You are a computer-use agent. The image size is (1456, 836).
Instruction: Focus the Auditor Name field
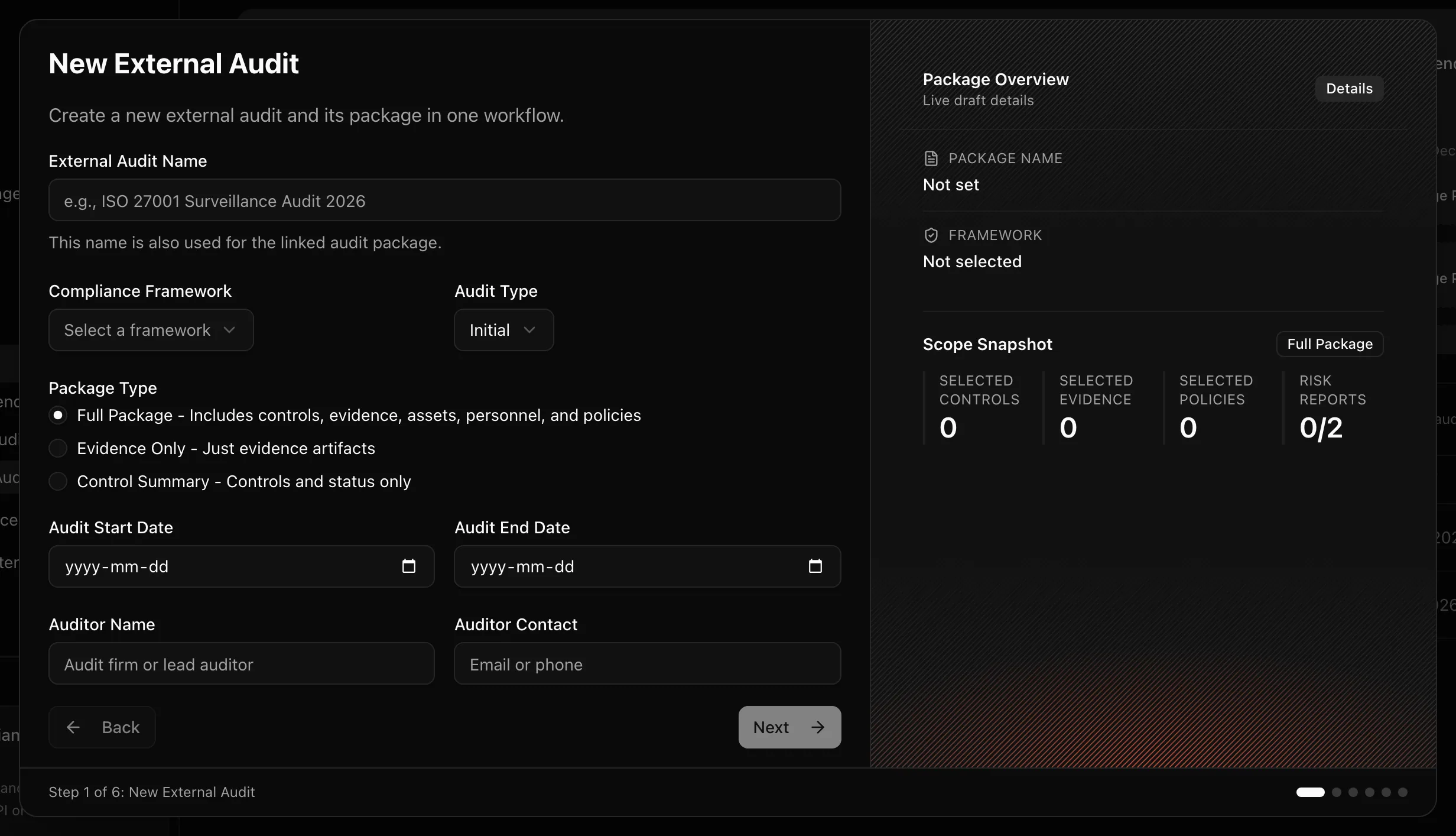pyautogui.click(x=241, y=663)
